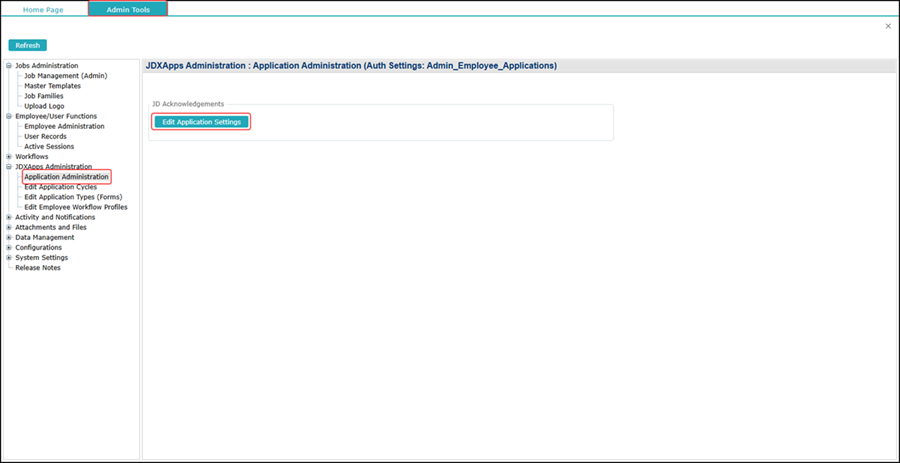Collapse the Jobs Administration tree node
The width and height of the screenshot is (900, 463).
pos(9,66)
